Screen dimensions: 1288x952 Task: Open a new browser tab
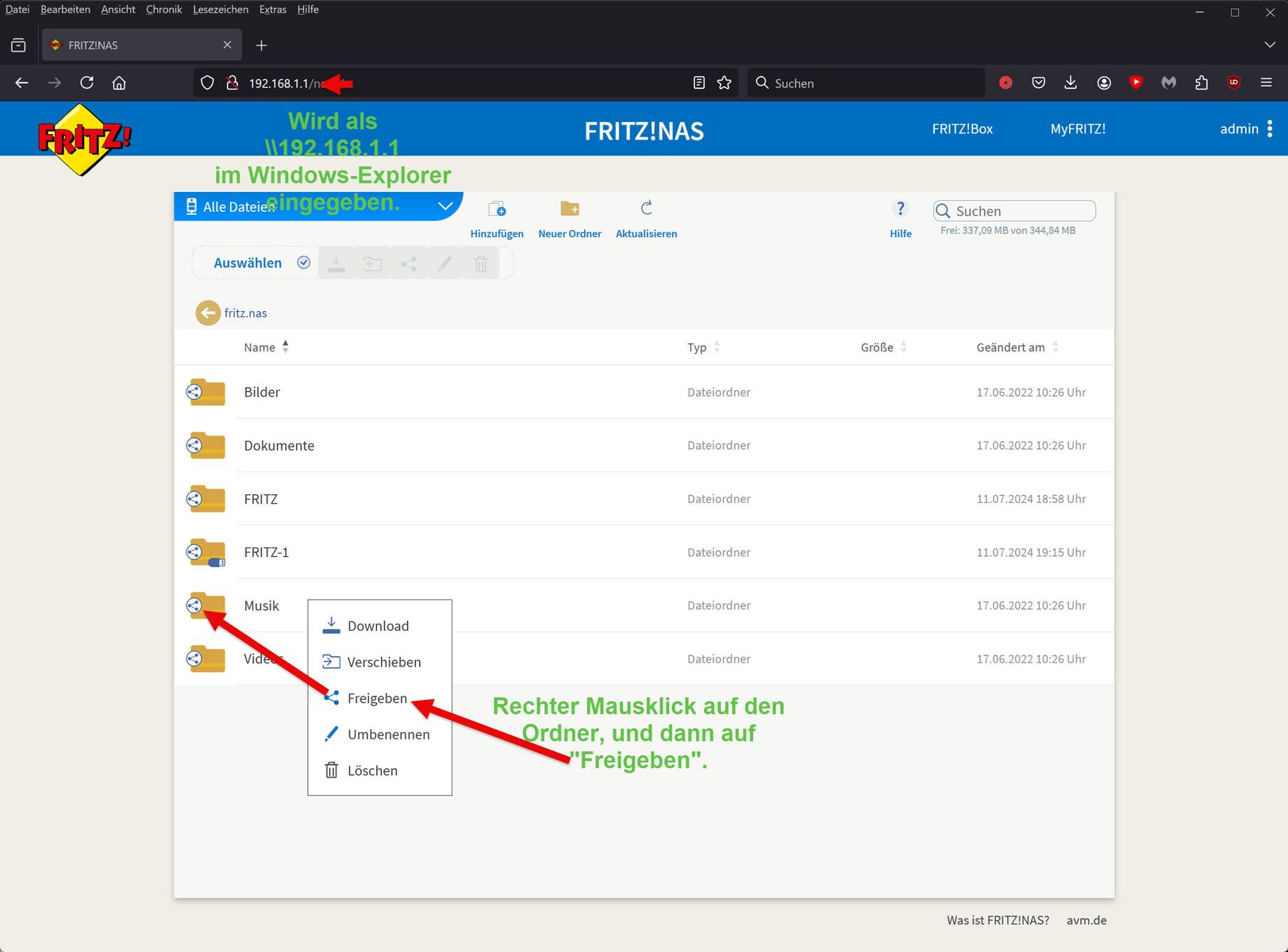[x=261, y=45]
